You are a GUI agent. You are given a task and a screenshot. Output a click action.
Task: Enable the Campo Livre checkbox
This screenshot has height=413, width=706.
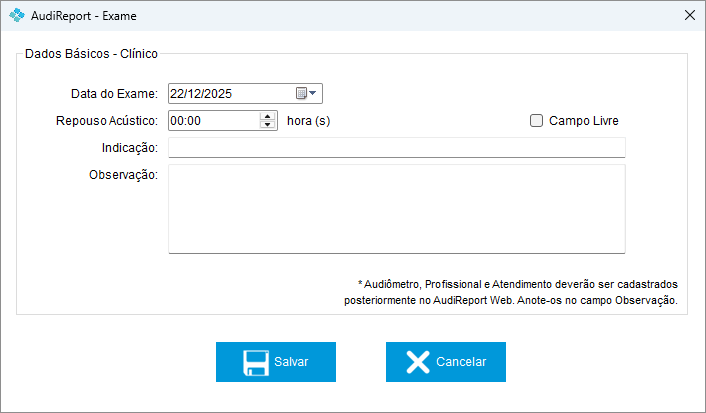click(x=536, y=121)
